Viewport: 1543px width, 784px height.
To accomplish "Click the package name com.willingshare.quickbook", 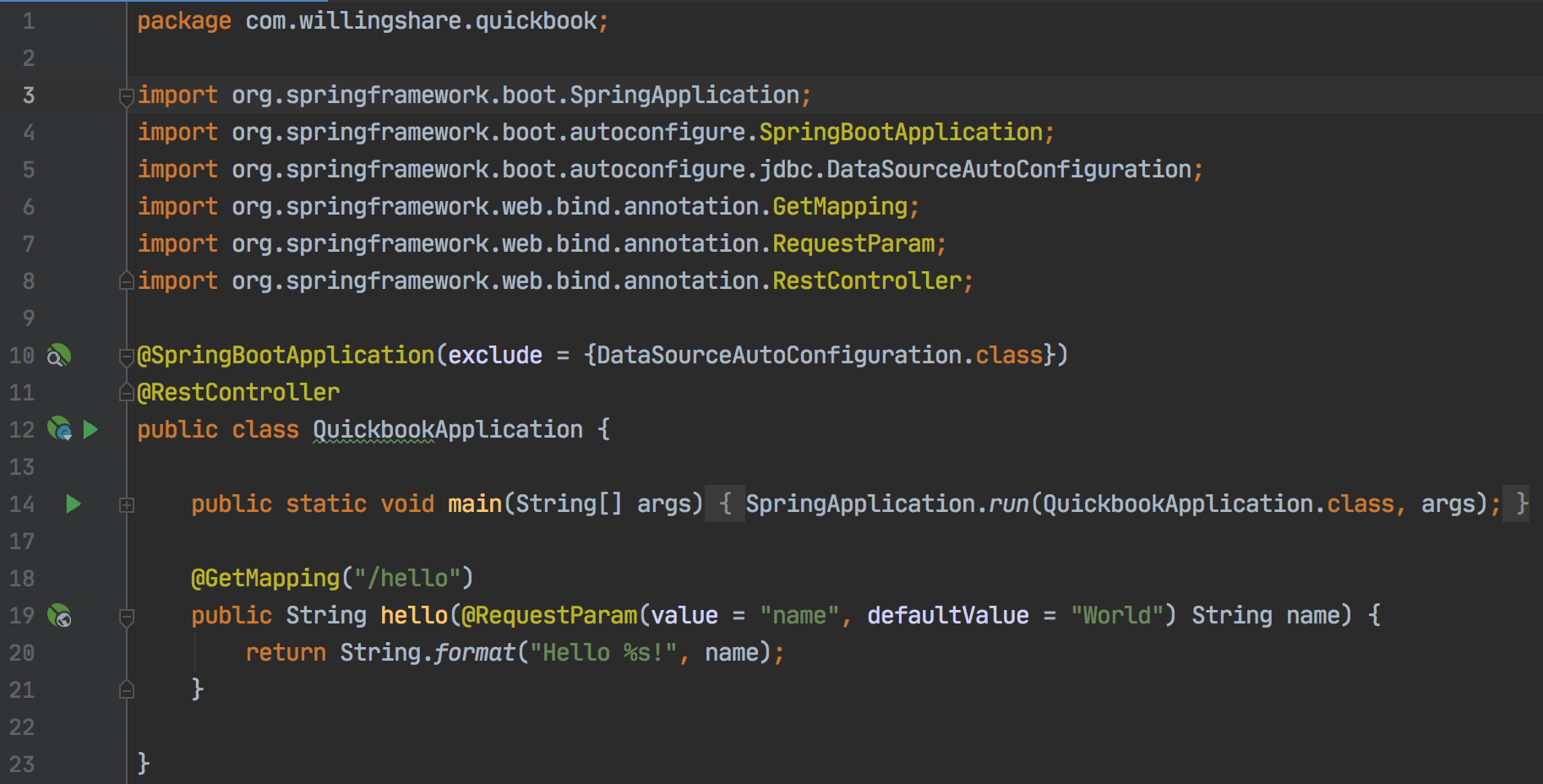I will tap(423, 20).
